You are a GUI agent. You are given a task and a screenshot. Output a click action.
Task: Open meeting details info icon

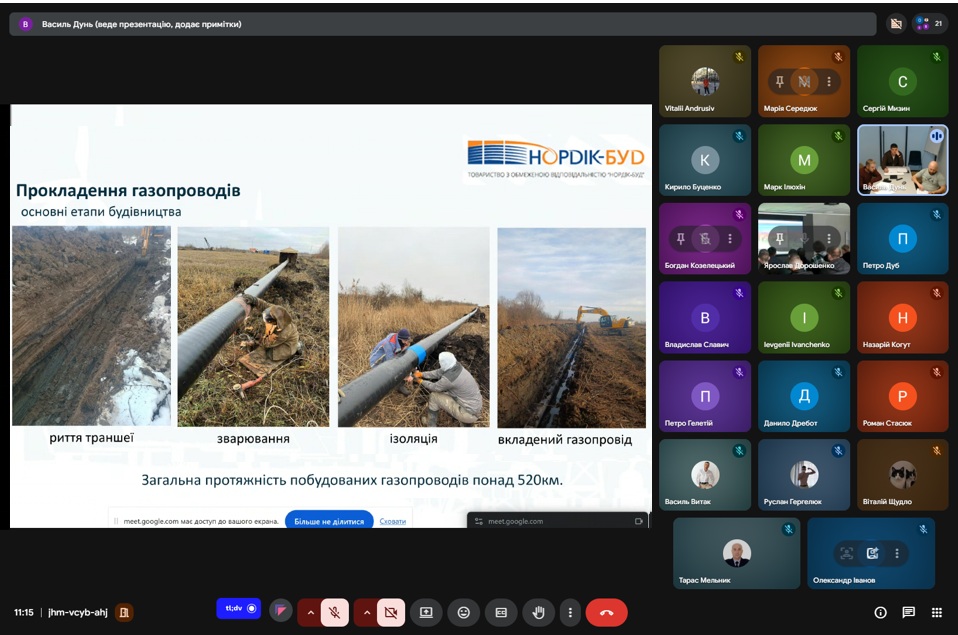point(880,612)
